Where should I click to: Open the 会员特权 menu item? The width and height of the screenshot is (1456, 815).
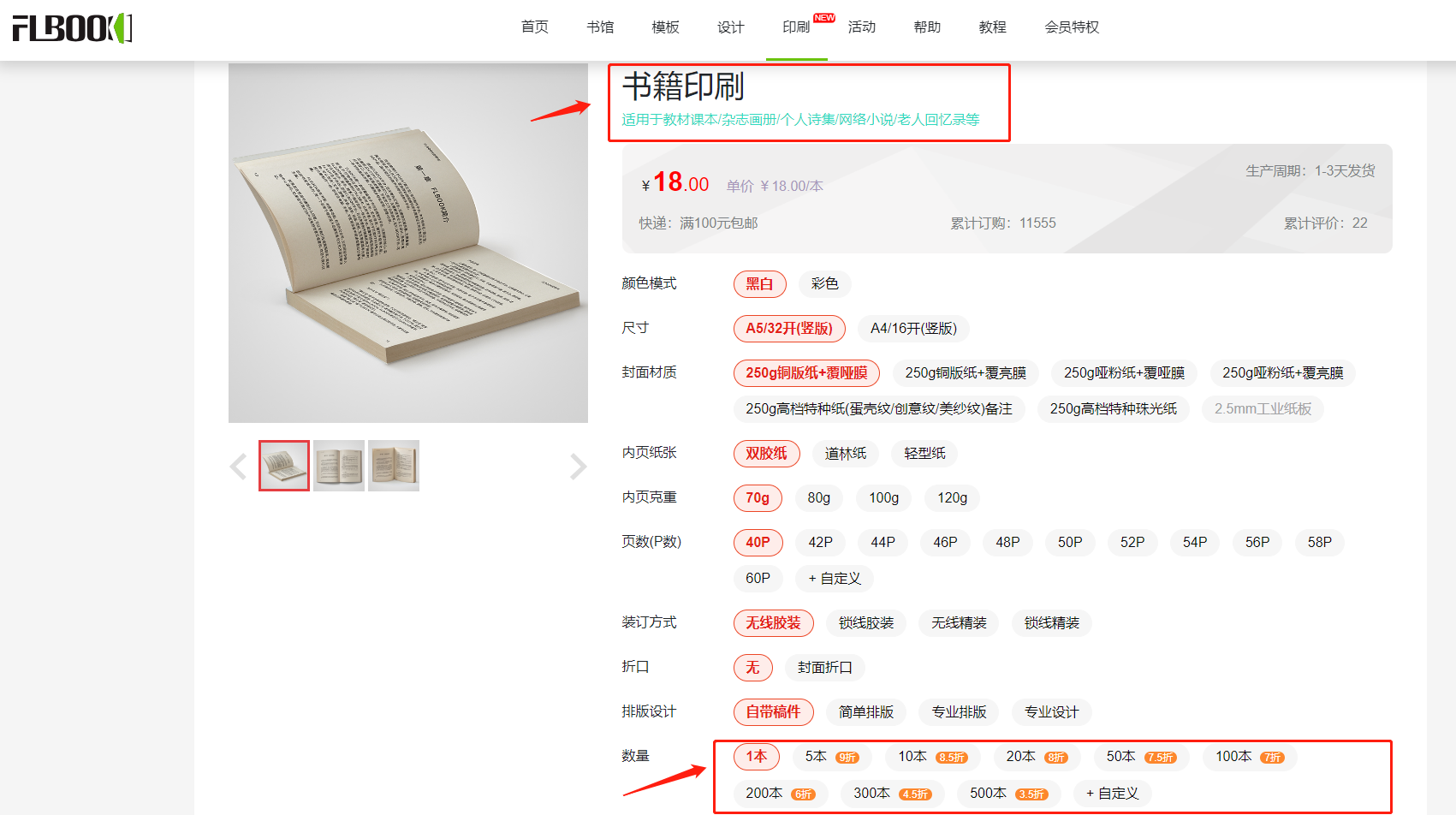coord(1072,27)
